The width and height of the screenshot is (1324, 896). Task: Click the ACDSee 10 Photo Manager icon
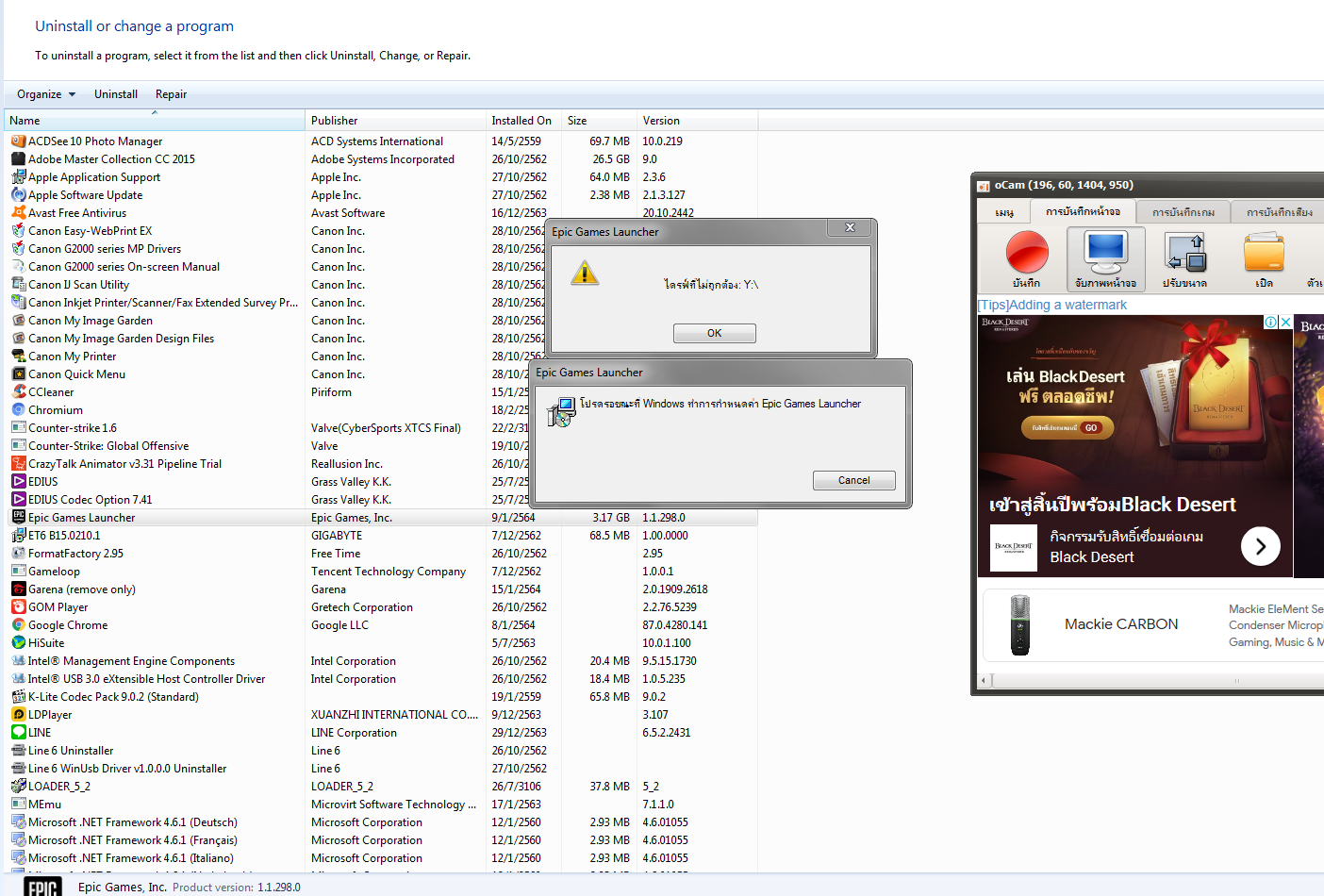[x=18, y=141]
